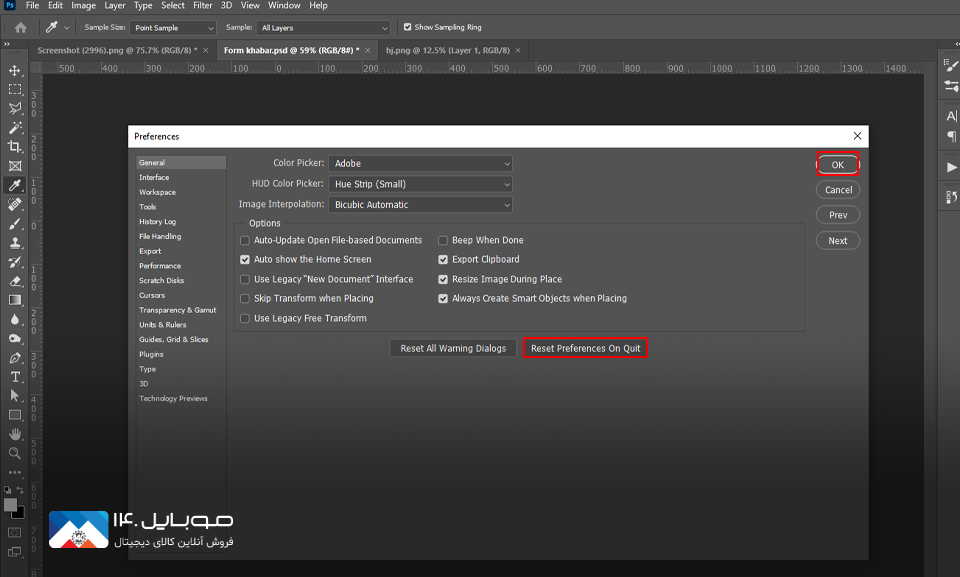This screenshot has width=960, height=577.
Task: Swap foreground and background colors
Action: 20,489
